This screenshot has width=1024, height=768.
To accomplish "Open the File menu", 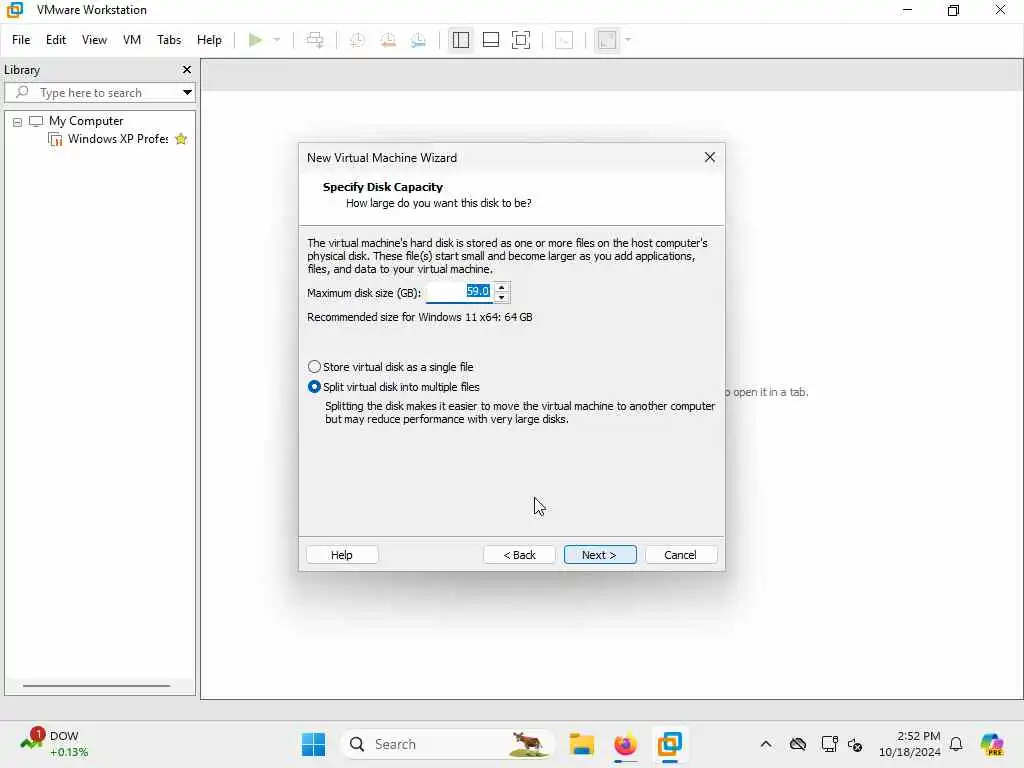I will pos(21,40).
